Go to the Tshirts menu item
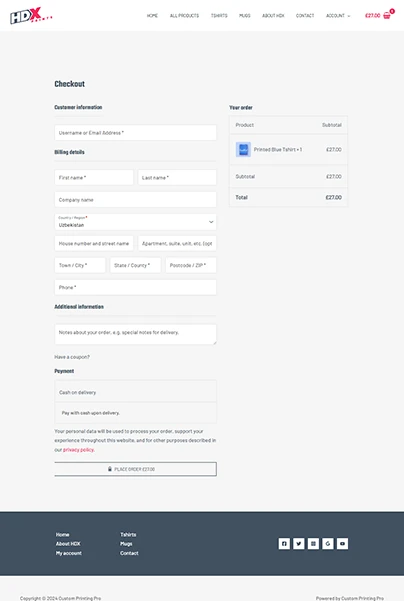 click(x=219, y=16)
